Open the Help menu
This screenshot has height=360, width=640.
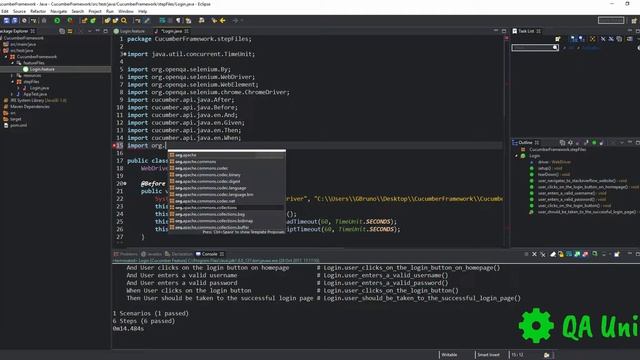[x=142, y=11]
